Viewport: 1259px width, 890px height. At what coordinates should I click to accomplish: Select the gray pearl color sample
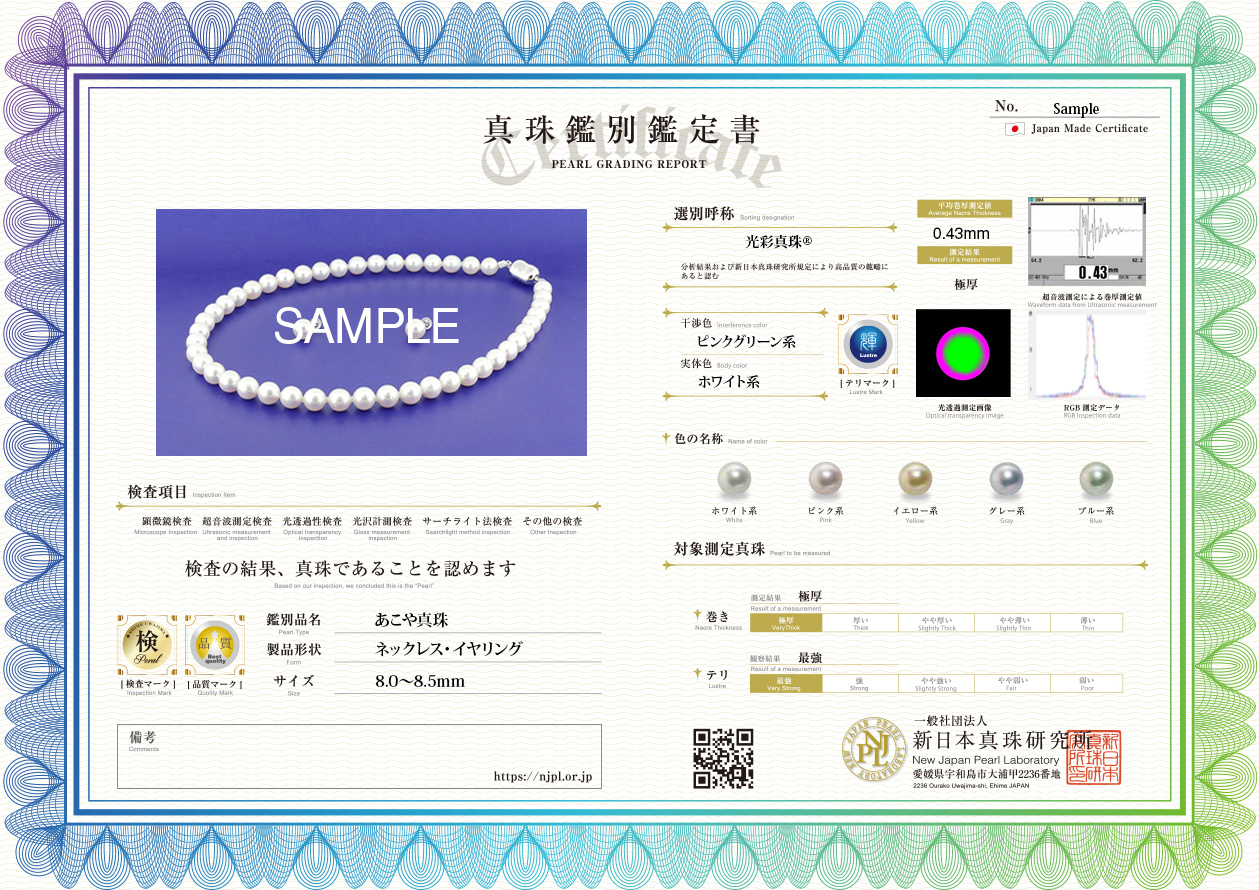1006,479
